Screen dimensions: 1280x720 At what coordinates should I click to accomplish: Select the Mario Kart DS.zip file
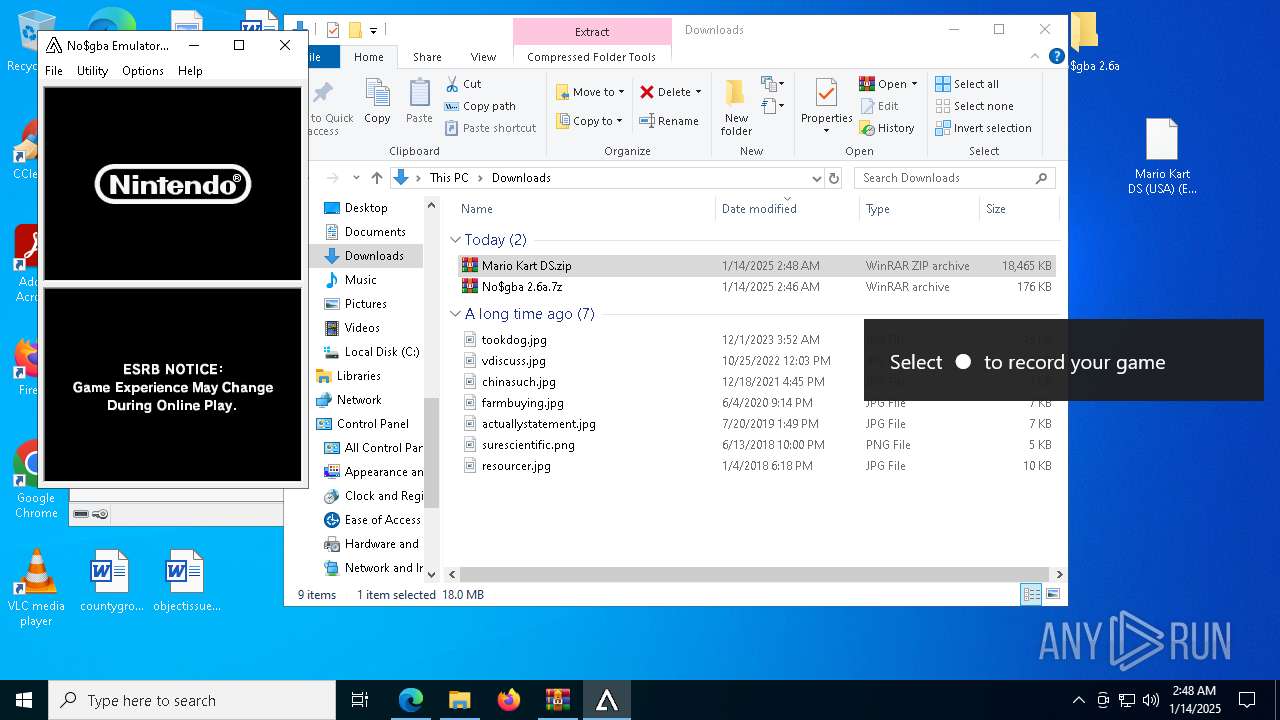pyautogui.click(x=756, y=266)
